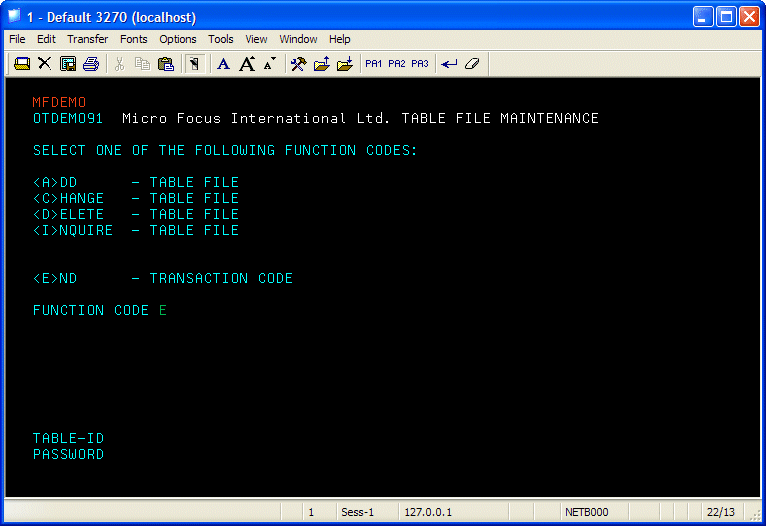Click the <A>DD function code line
The width and height of the screenshot is (766, 526).
[x=136, y=182]
